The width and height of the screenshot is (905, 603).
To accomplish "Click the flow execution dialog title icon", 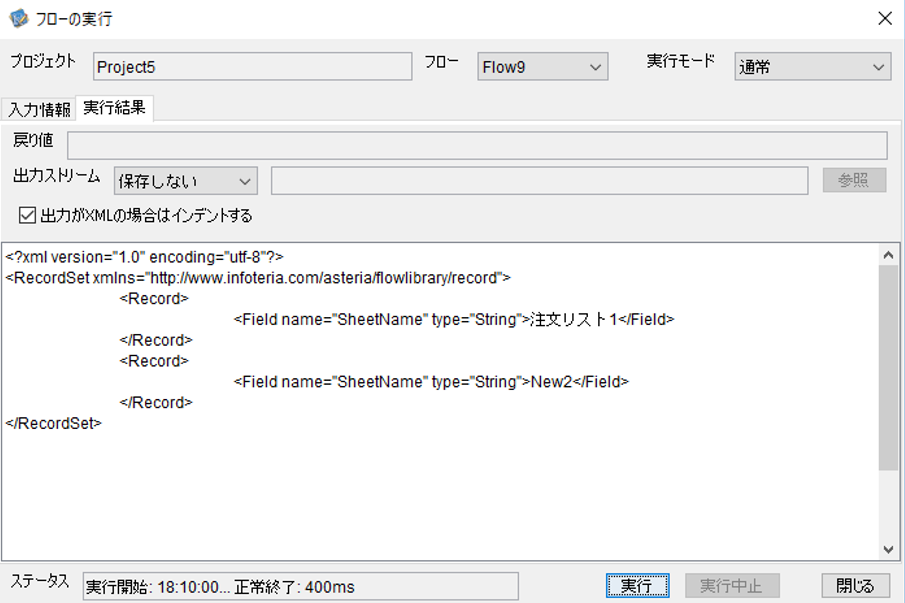I will [x=18, y=18].
